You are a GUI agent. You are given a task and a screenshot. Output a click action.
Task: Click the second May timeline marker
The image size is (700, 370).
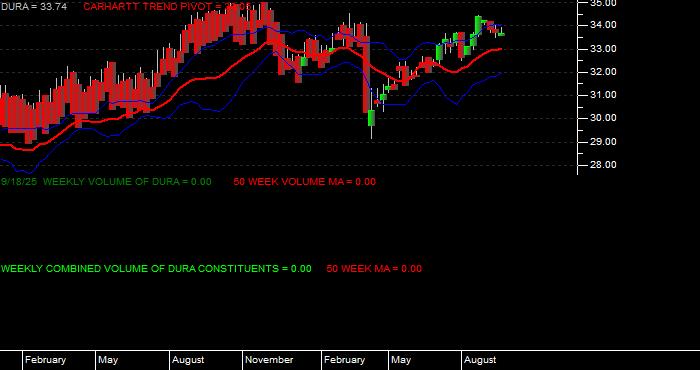tap(400, 360)
